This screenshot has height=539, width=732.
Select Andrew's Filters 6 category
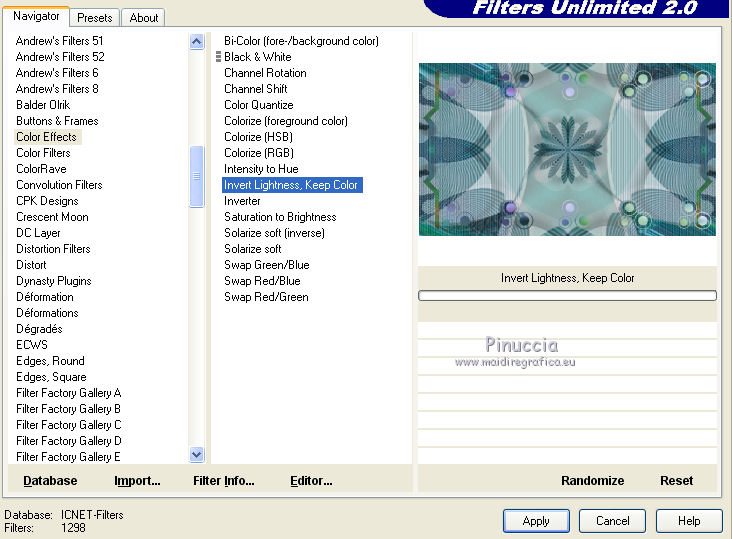(57, 73)
